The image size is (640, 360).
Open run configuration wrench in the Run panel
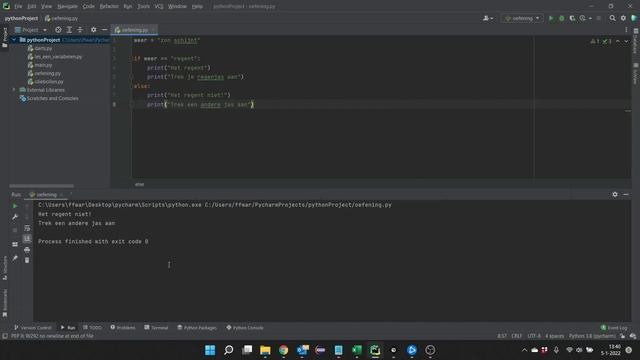15,217
